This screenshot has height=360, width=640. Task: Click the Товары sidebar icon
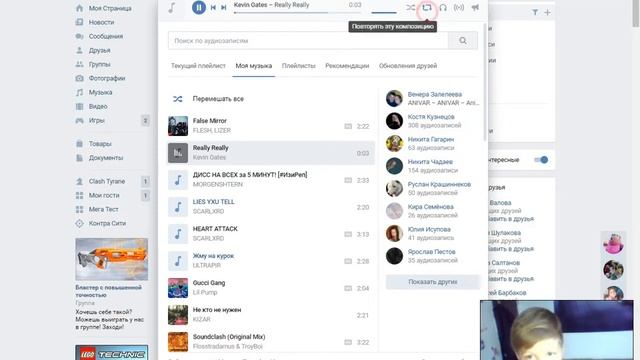80,144
